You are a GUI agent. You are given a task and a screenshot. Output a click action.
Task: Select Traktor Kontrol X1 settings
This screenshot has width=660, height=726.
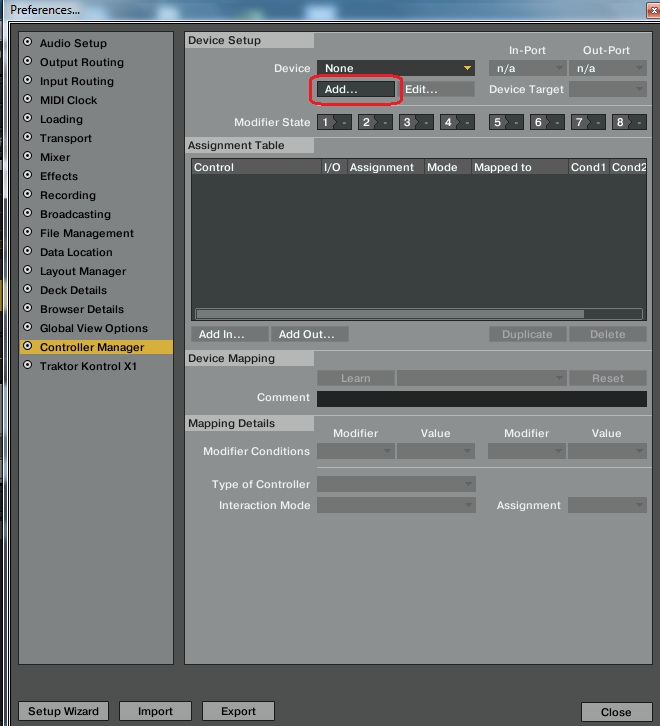click(x=88, y=366)
